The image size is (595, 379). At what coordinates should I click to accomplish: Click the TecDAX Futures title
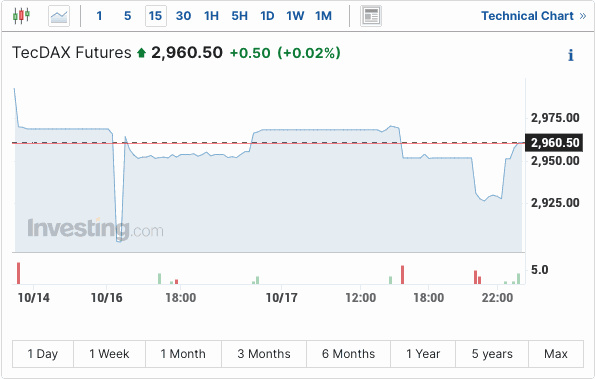point(72,52)
